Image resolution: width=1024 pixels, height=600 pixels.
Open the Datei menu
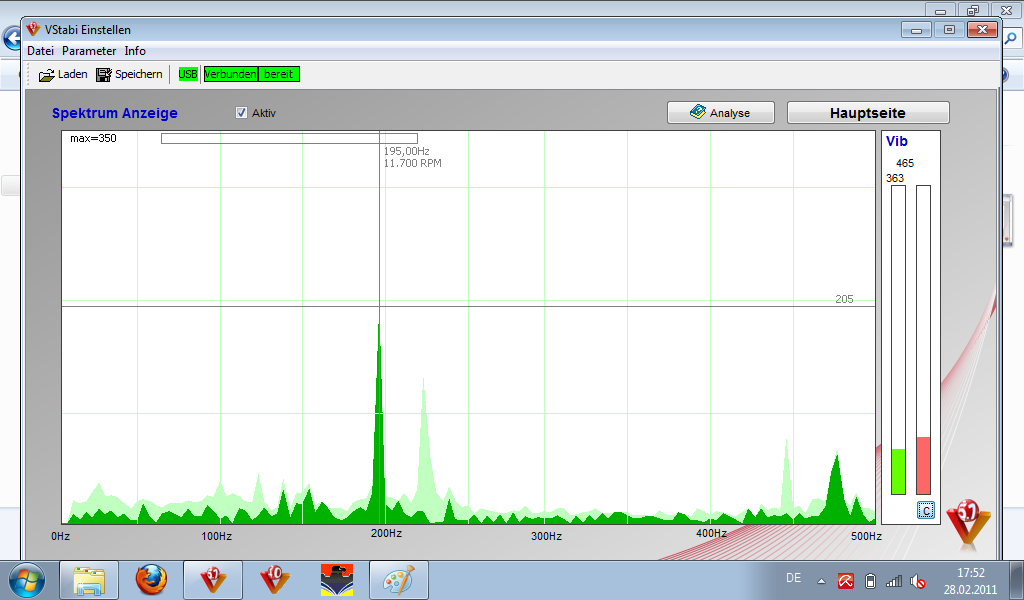tap(40, 51)
